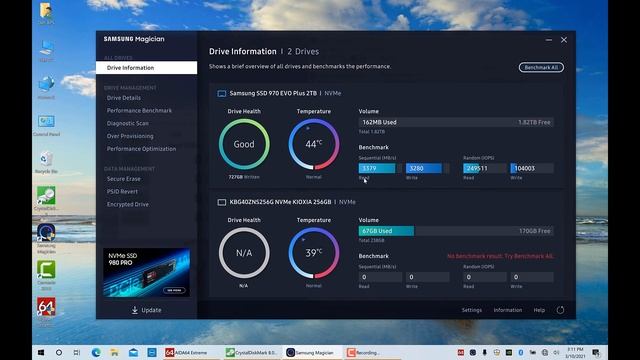The width and height of the screenshot is (640, 360).
Task: Open Secure Erase in the sidebar
Action: coord(123,179)
